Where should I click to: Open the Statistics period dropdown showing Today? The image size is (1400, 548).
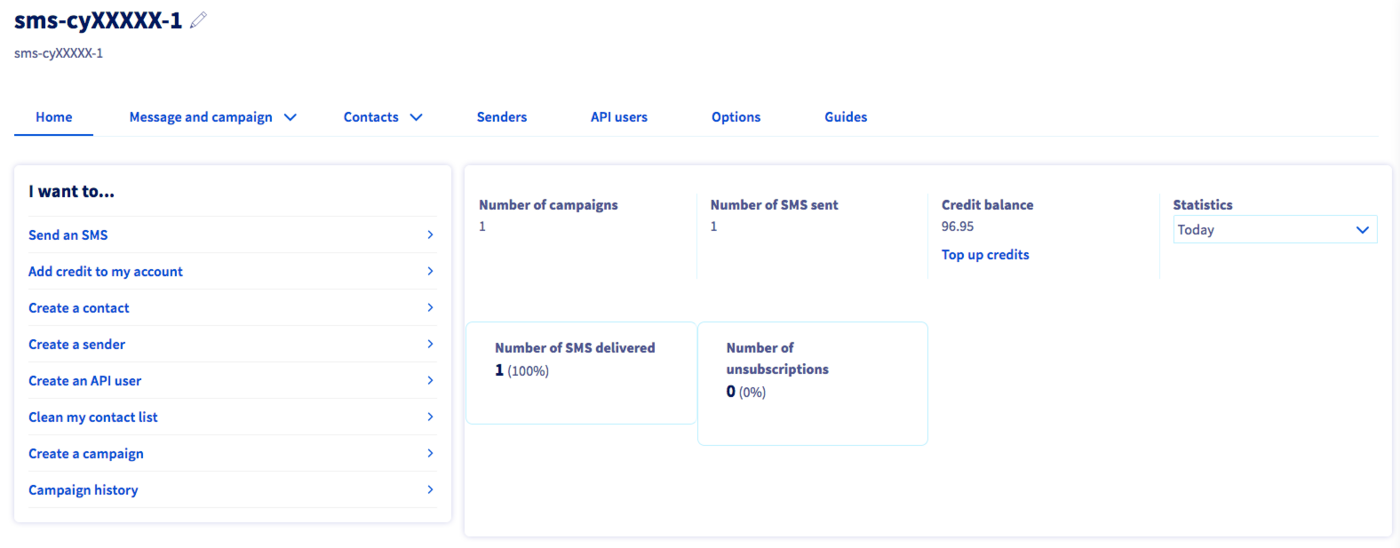[x=1274, y=230]
